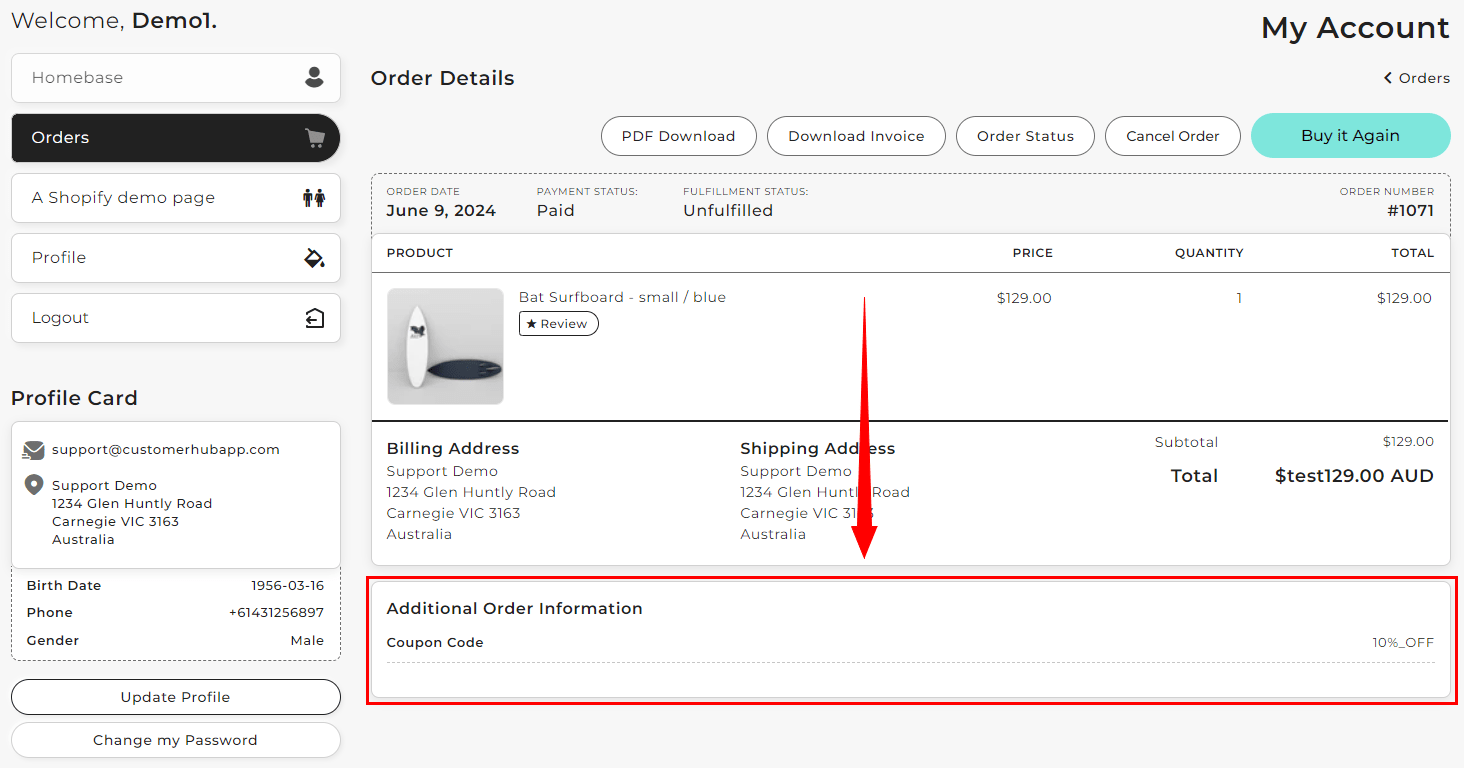This screenshot has width=1464, height=768.
Task: Open the Order Status view
Action: (1025, 135)
